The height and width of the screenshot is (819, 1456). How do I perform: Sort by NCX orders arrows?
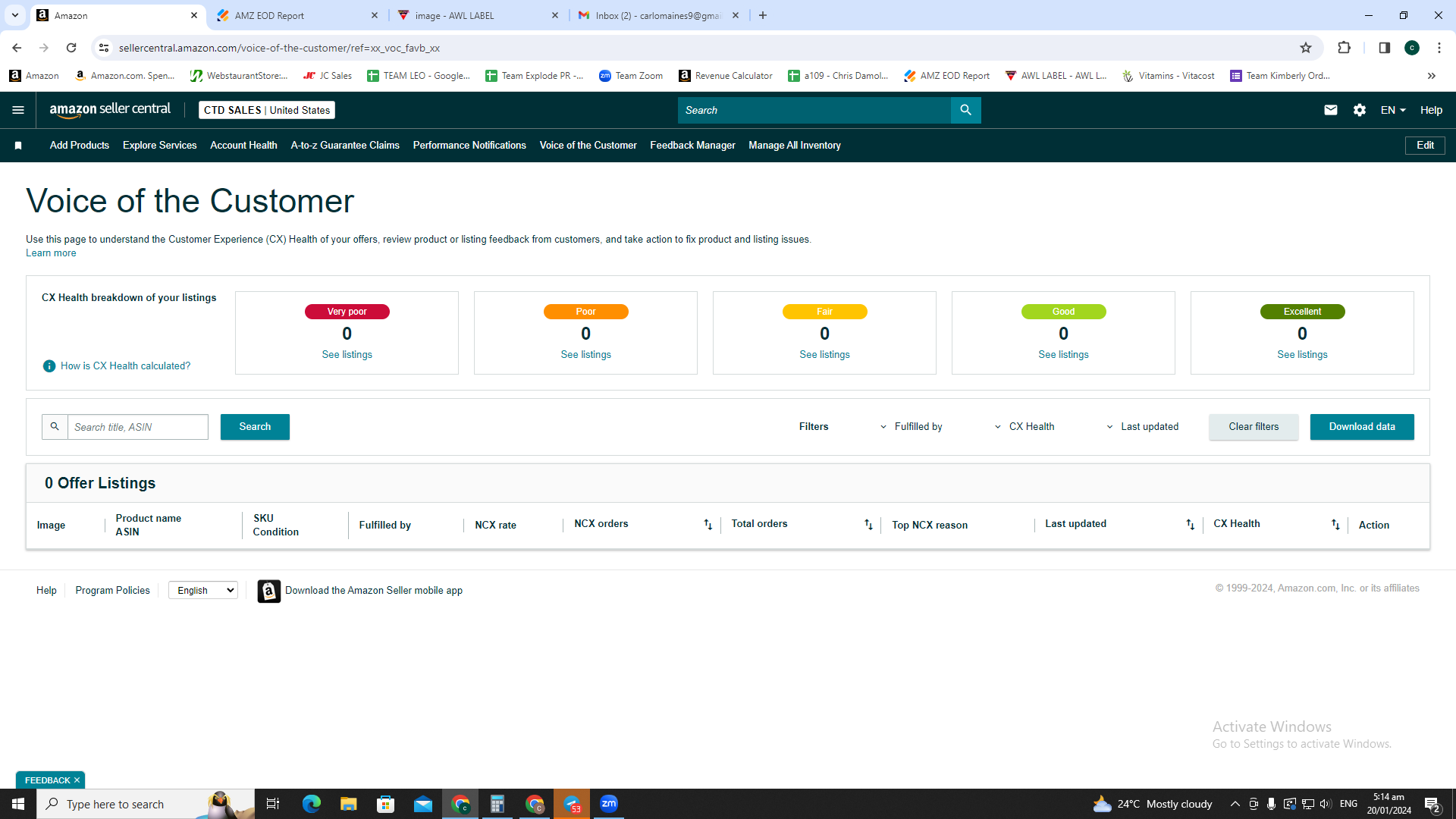click(x=708, y=525)
